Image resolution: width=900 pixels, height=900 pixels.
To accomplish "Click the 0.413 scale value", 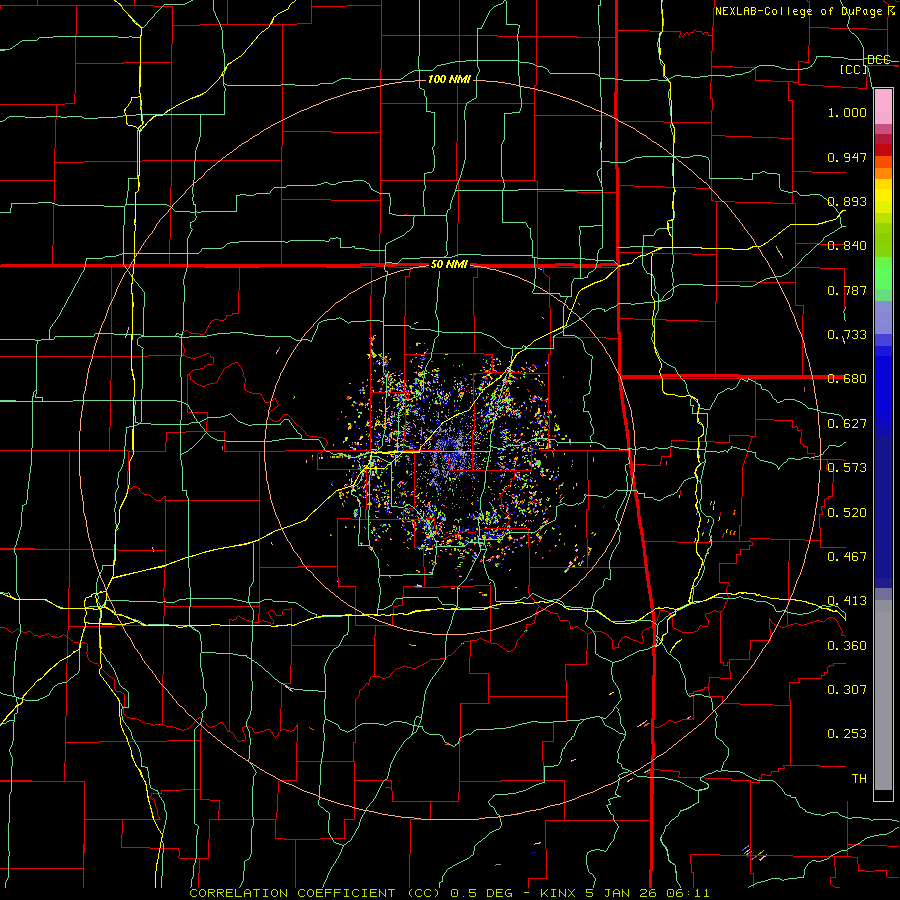I will point(847,601).
